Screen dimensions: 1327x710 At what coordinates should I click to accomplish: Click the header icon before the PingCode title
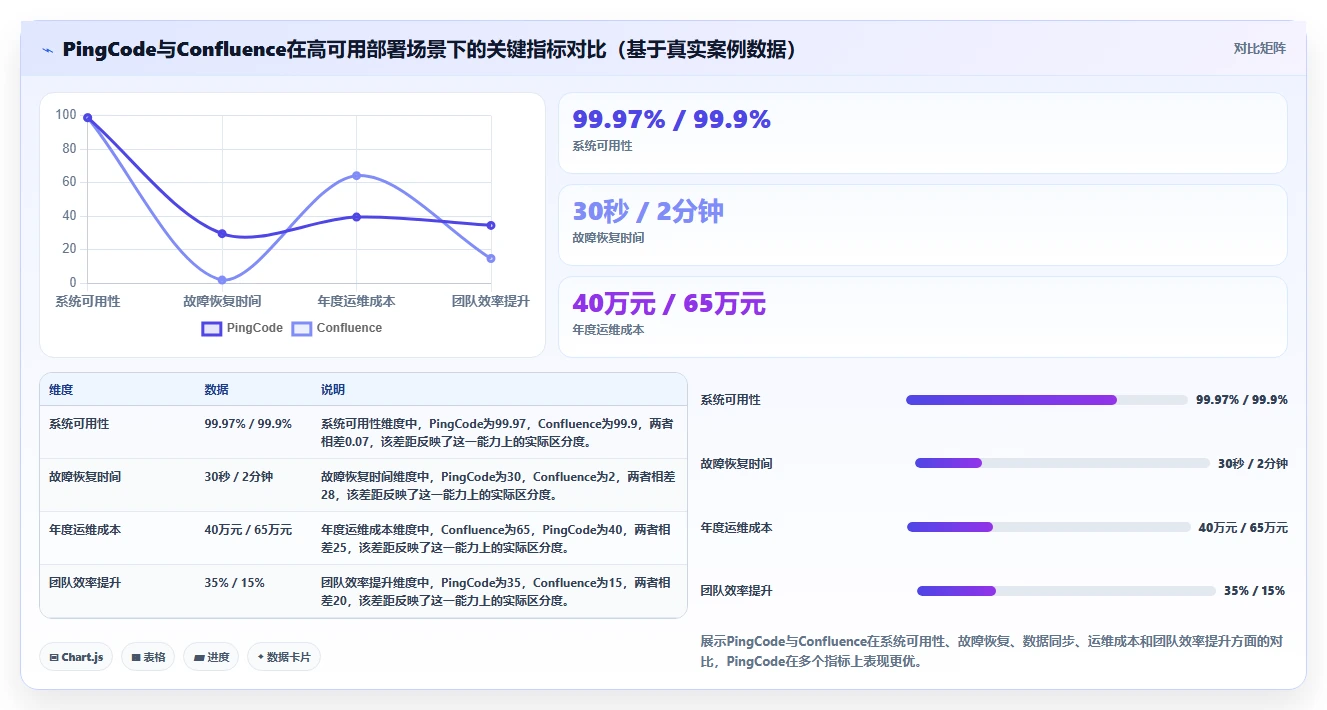click(47, 50)
